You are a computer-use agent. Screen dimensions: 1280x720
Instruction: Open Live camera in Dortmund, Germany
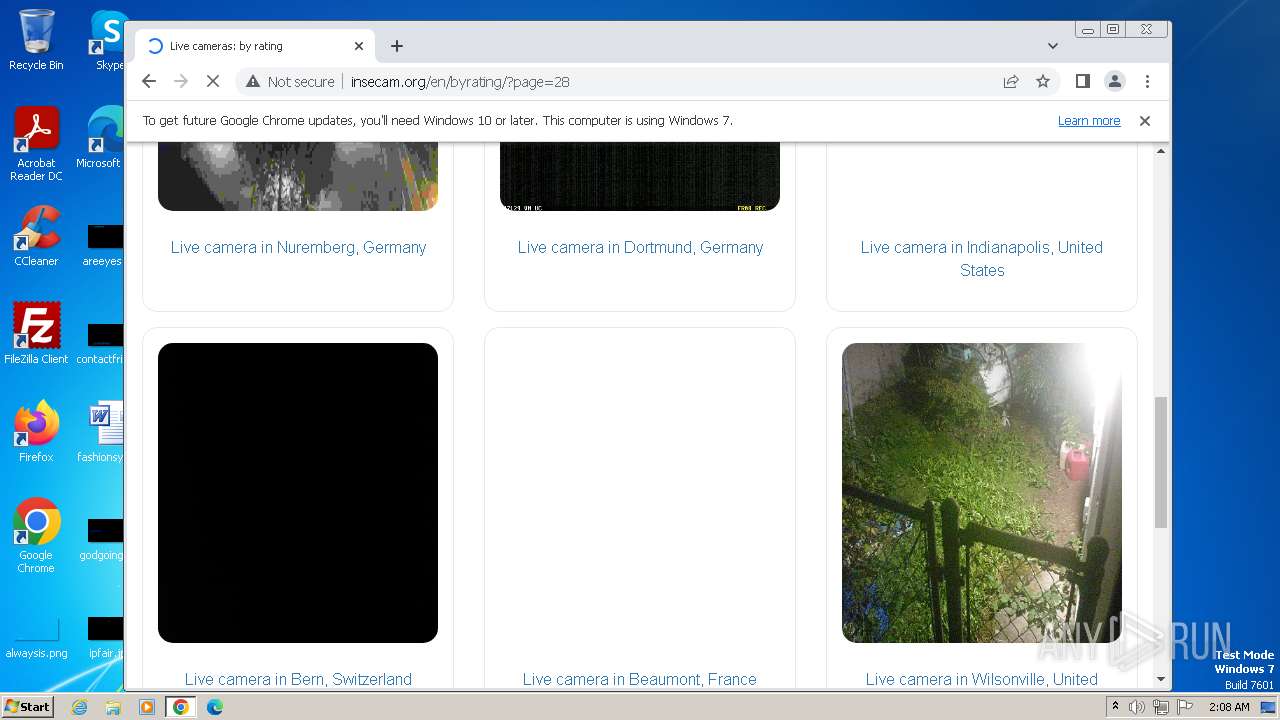tap(640, 247)
